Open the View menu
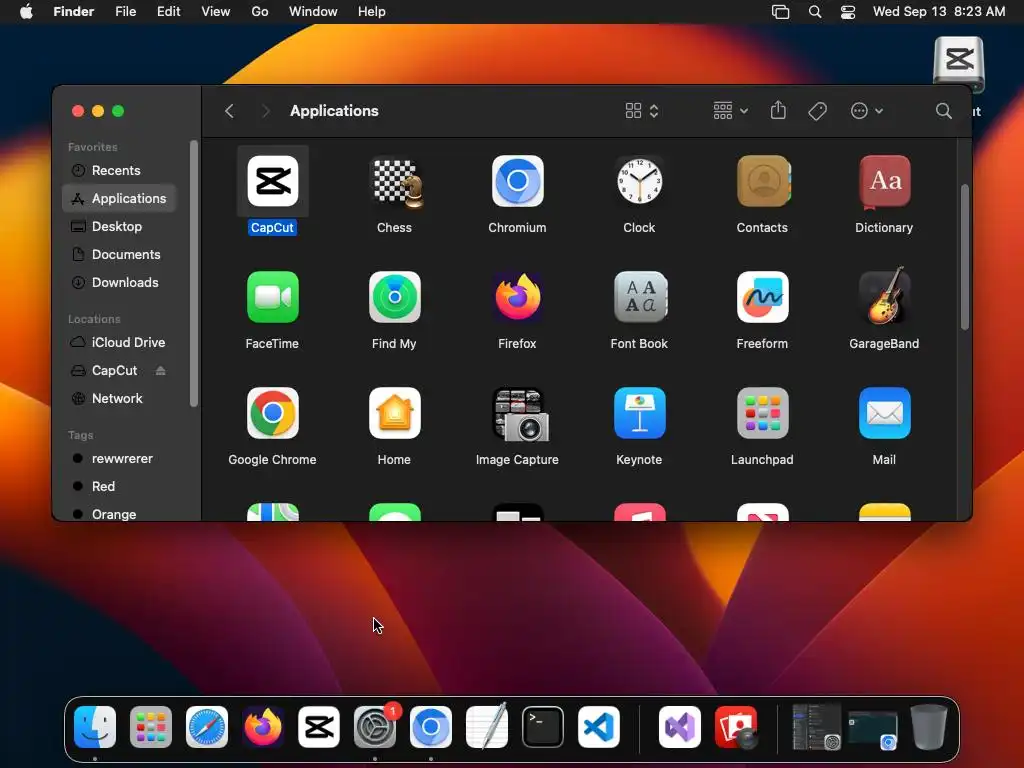1024x768 pixels. (x=216, y=12)
